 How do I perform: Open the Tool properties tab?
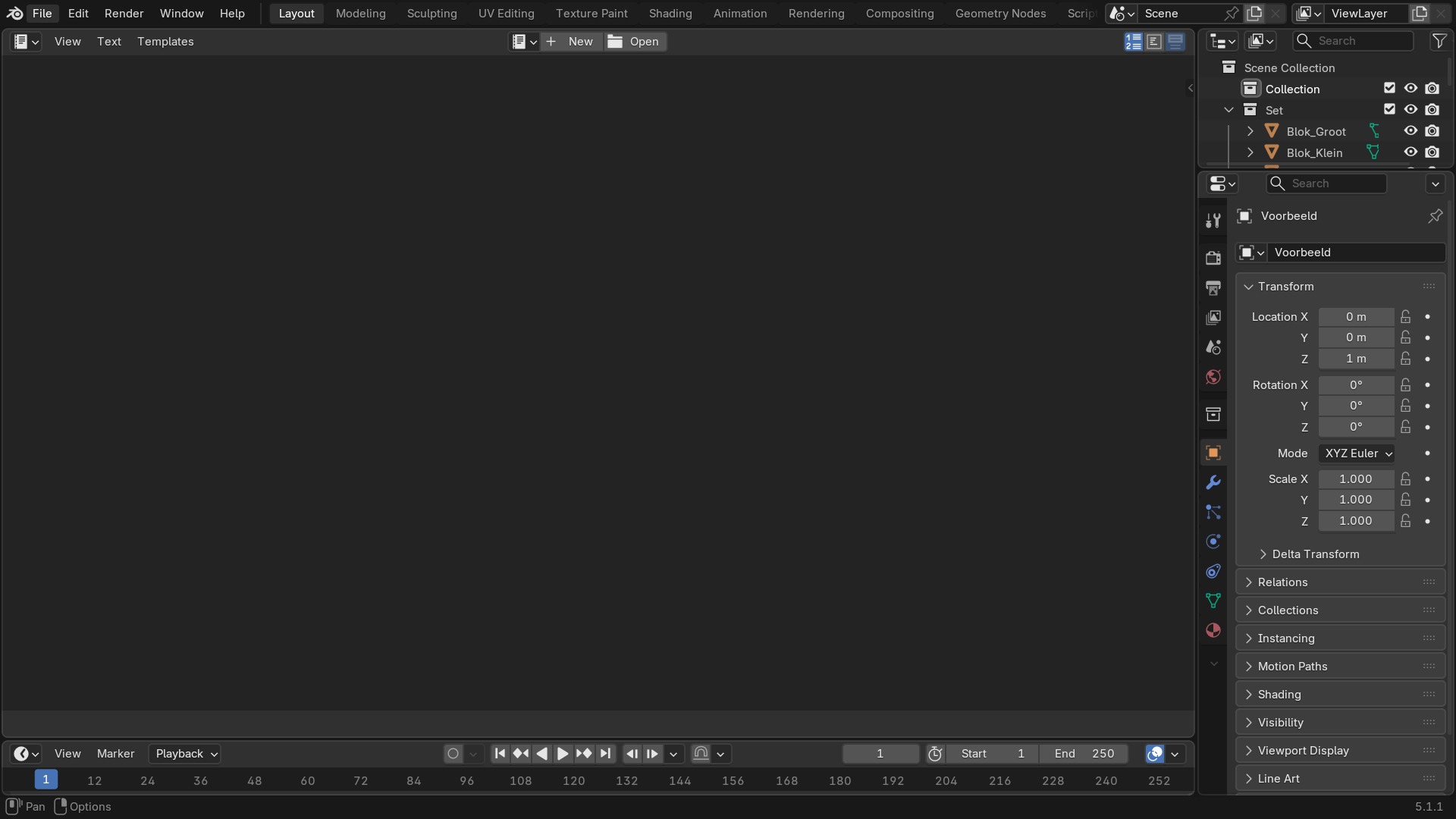(1213, 221)
